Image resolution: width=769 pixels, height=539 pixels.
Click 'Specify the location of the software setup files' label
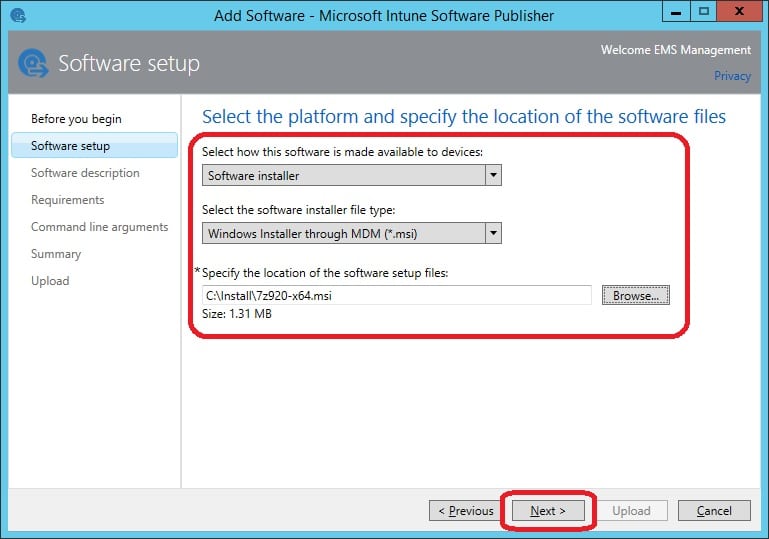pyautogui.click(x=325, y=273)
